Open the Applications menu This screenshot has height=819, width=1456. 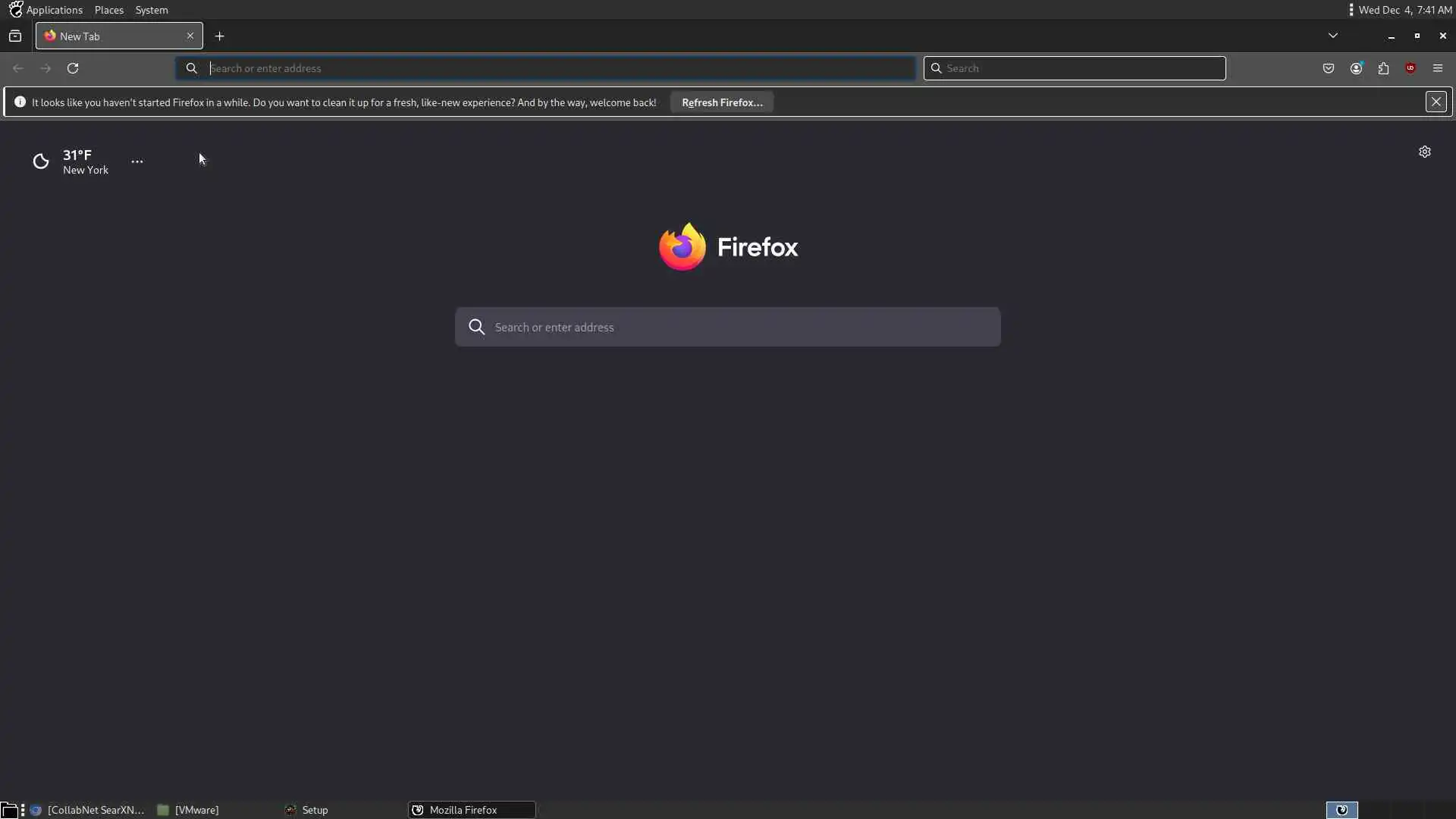pyautogui.click(x=54, y=10)
